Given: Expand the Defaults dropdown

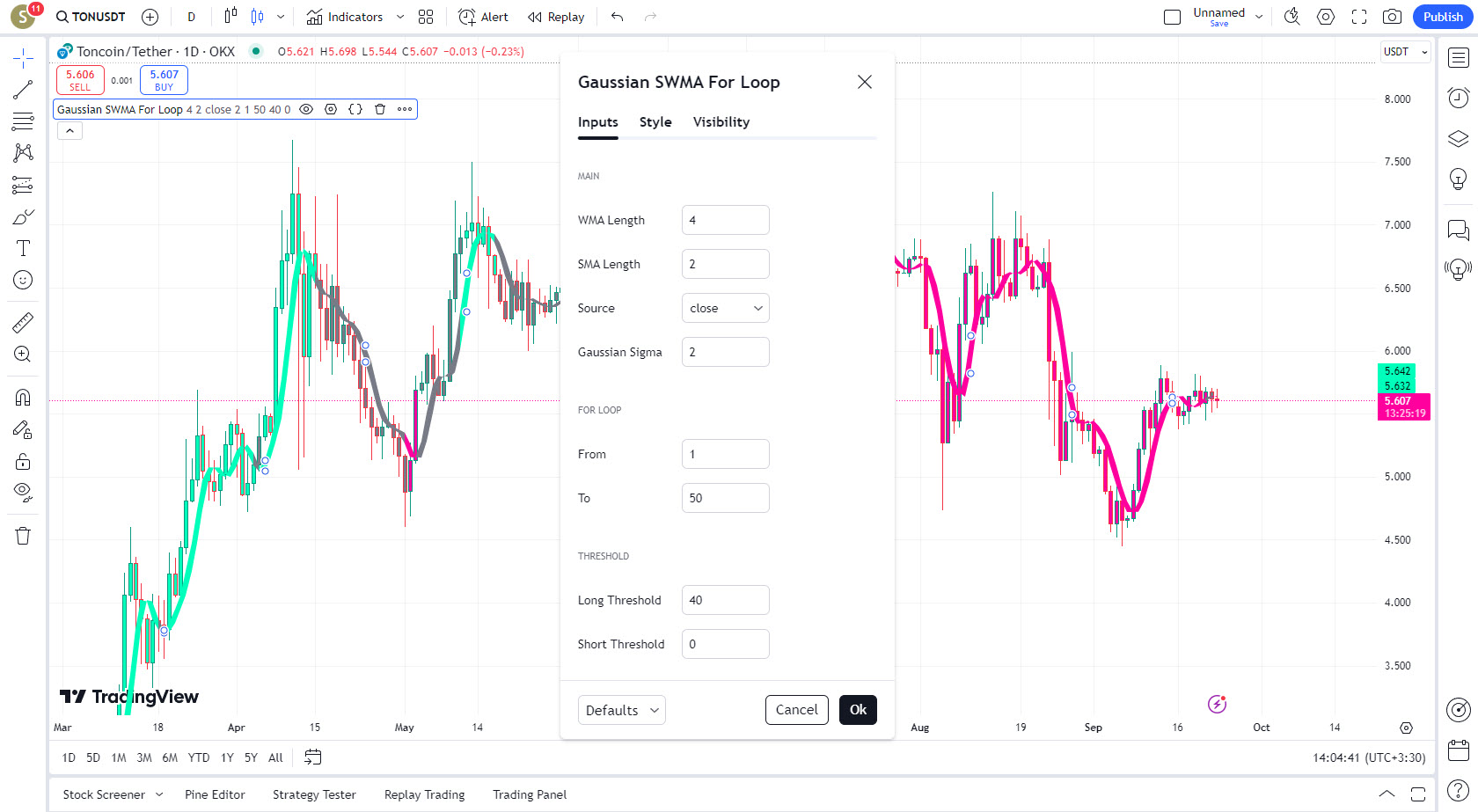Looking at the screenshot, I should click(621, 710).
